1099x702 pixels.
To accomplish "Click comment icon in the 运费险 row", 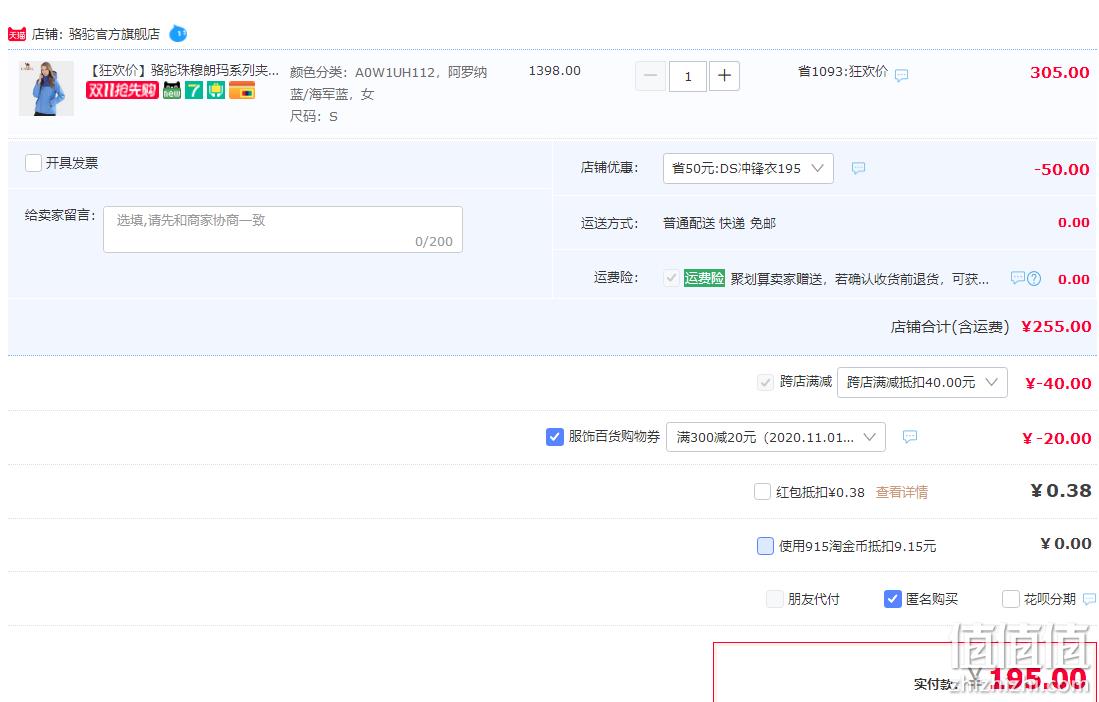I will pos(1017,278).
